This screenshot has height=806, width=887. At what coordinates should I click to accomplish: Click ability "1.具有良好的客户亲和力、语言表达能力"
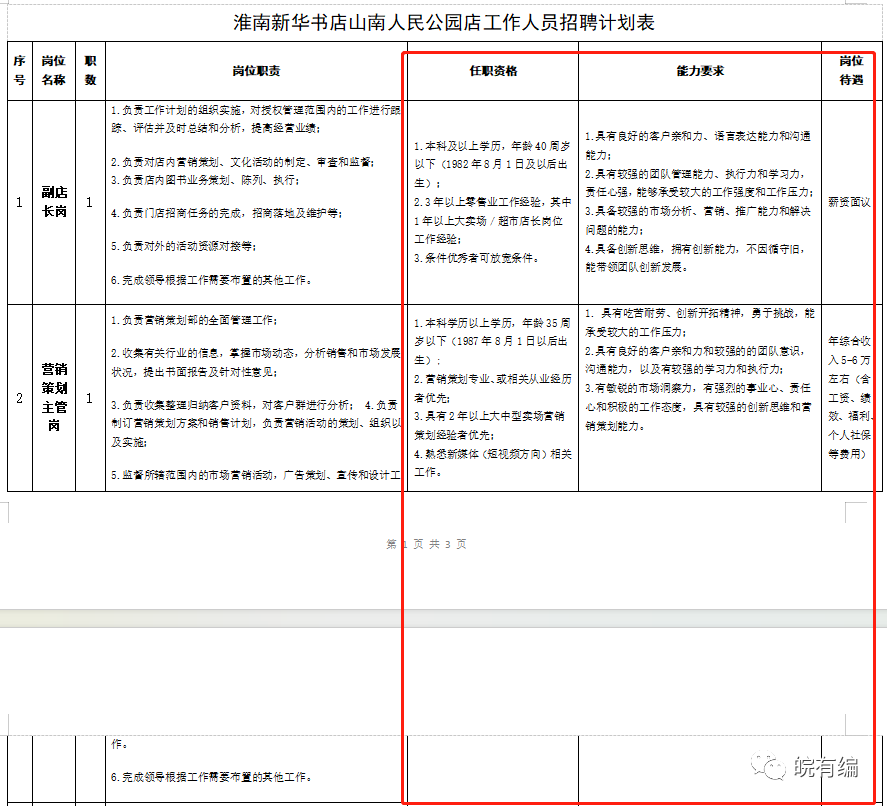(697, 145)
